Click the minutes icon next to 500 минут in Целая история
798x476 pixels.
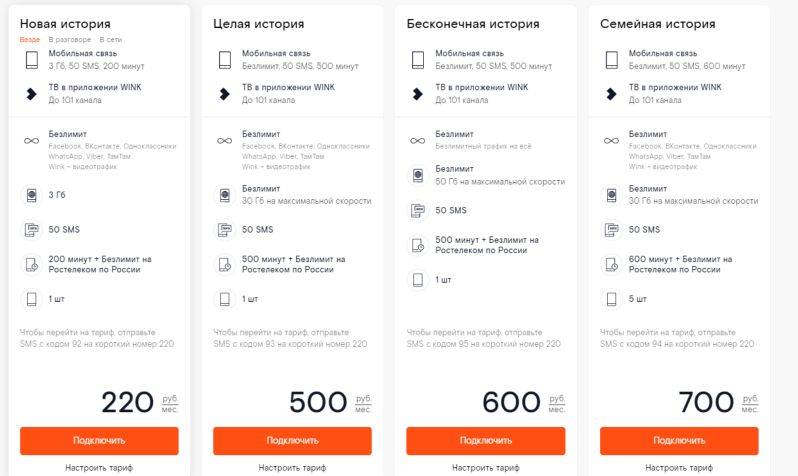[225, 264]
